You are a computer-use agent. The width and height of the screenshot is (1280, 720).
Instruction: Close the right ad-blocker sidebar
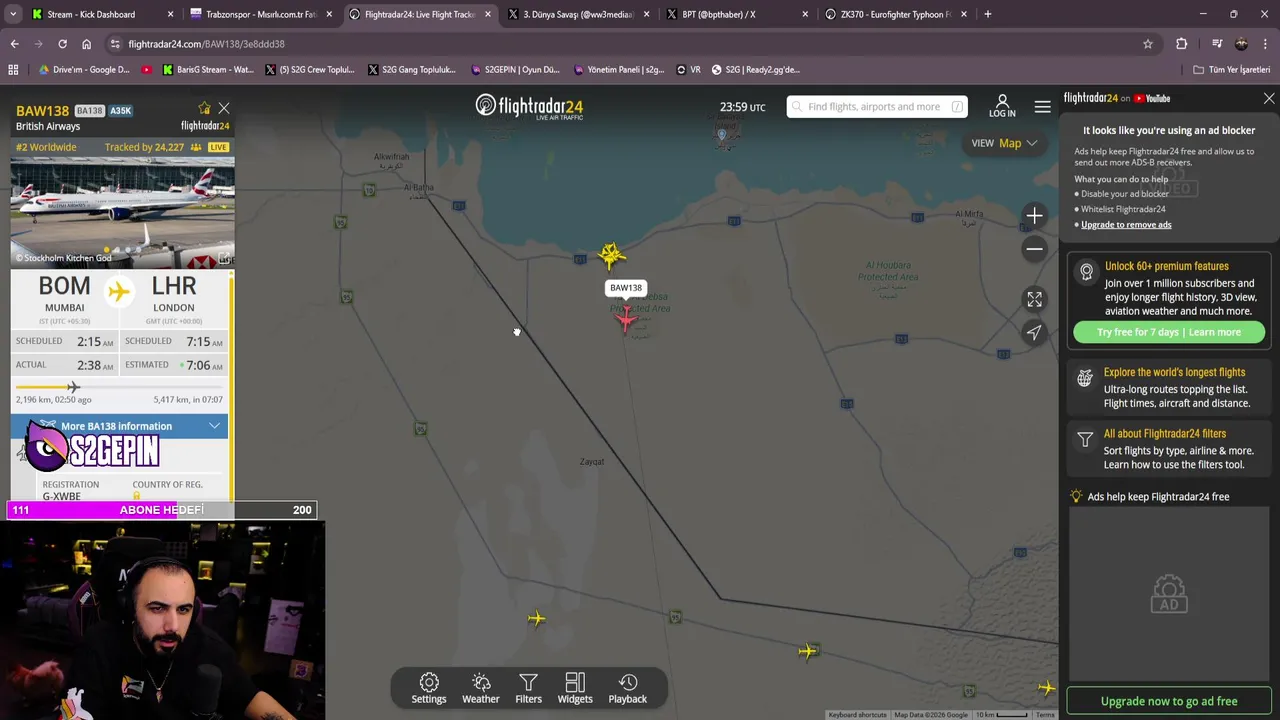[1269, 98]
